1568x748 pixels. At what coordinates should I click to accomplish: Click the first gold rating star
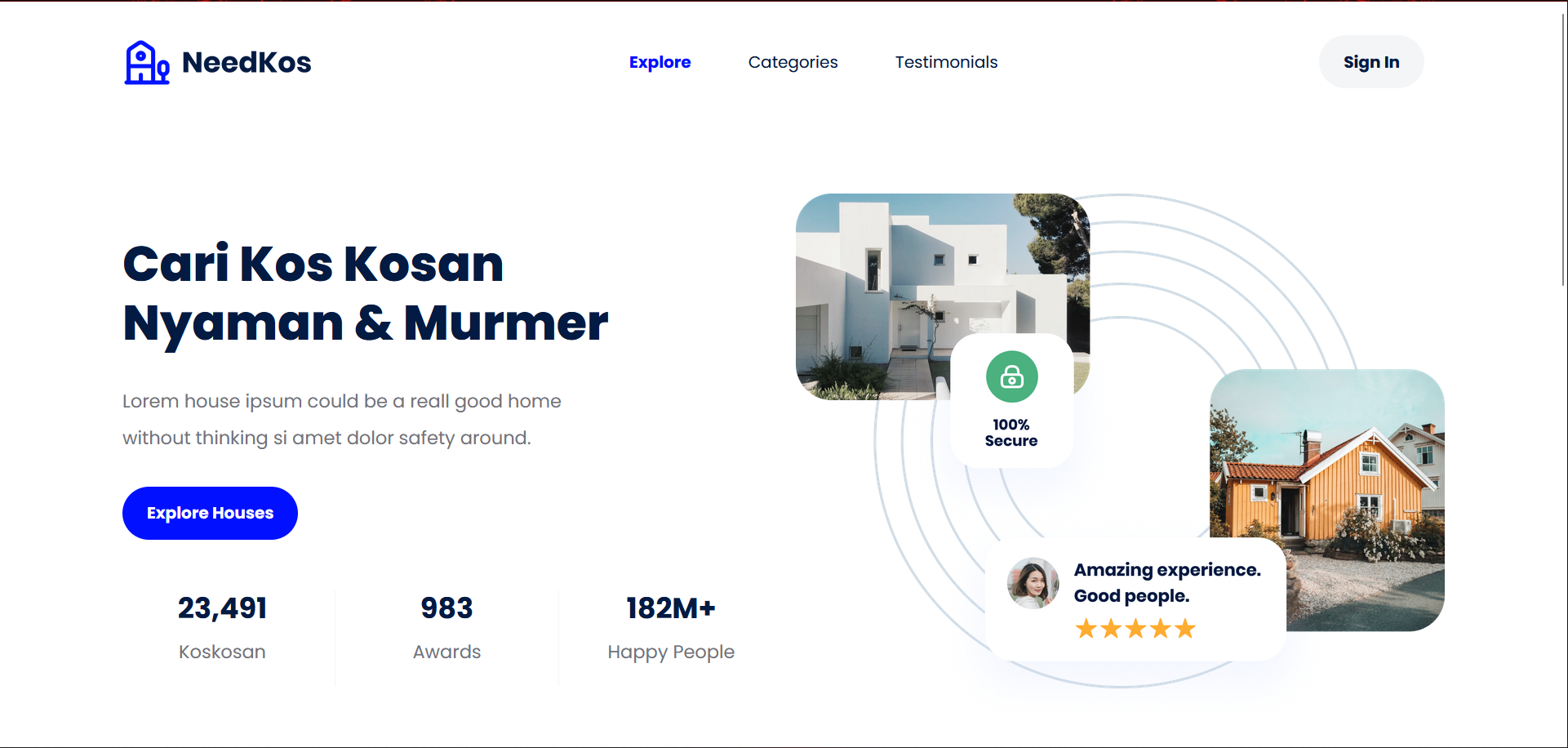(x=1086, y=628)
